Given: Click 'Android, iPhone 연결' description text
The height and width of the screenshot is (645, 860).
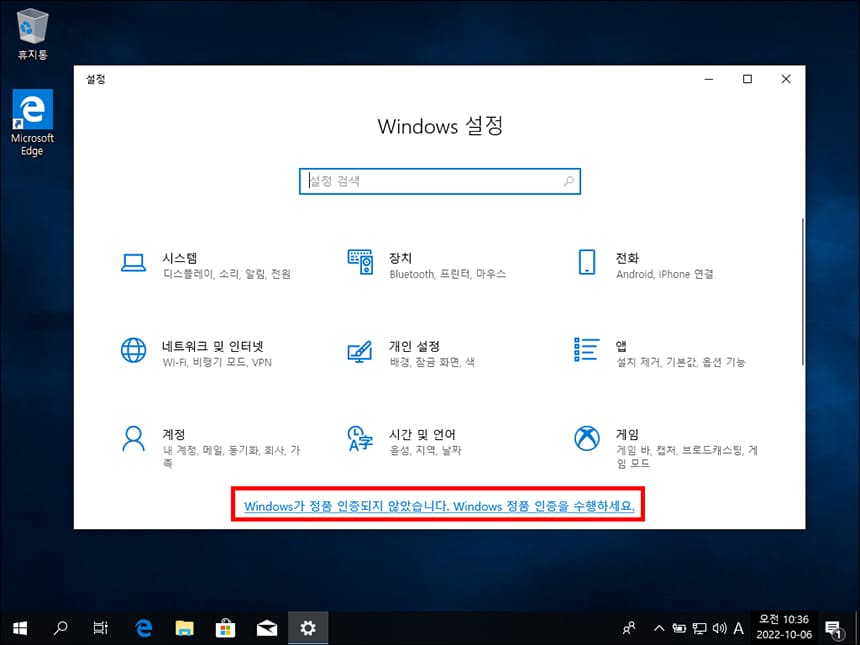Looking at the screenshot, I should point(665,274).
